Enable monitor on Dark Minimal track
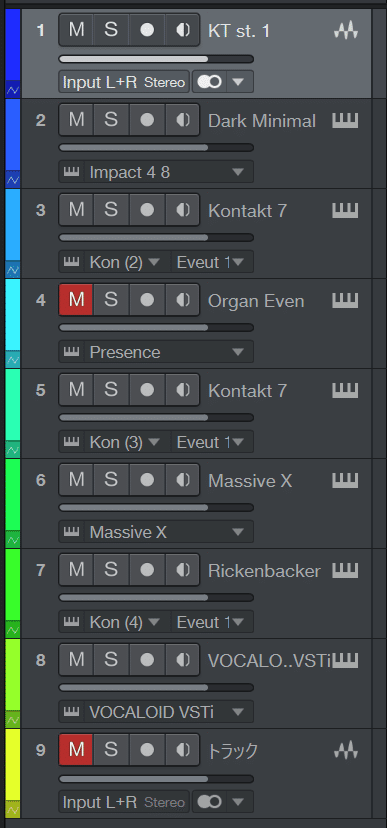The image size is (387, 828). click(183, 120)
